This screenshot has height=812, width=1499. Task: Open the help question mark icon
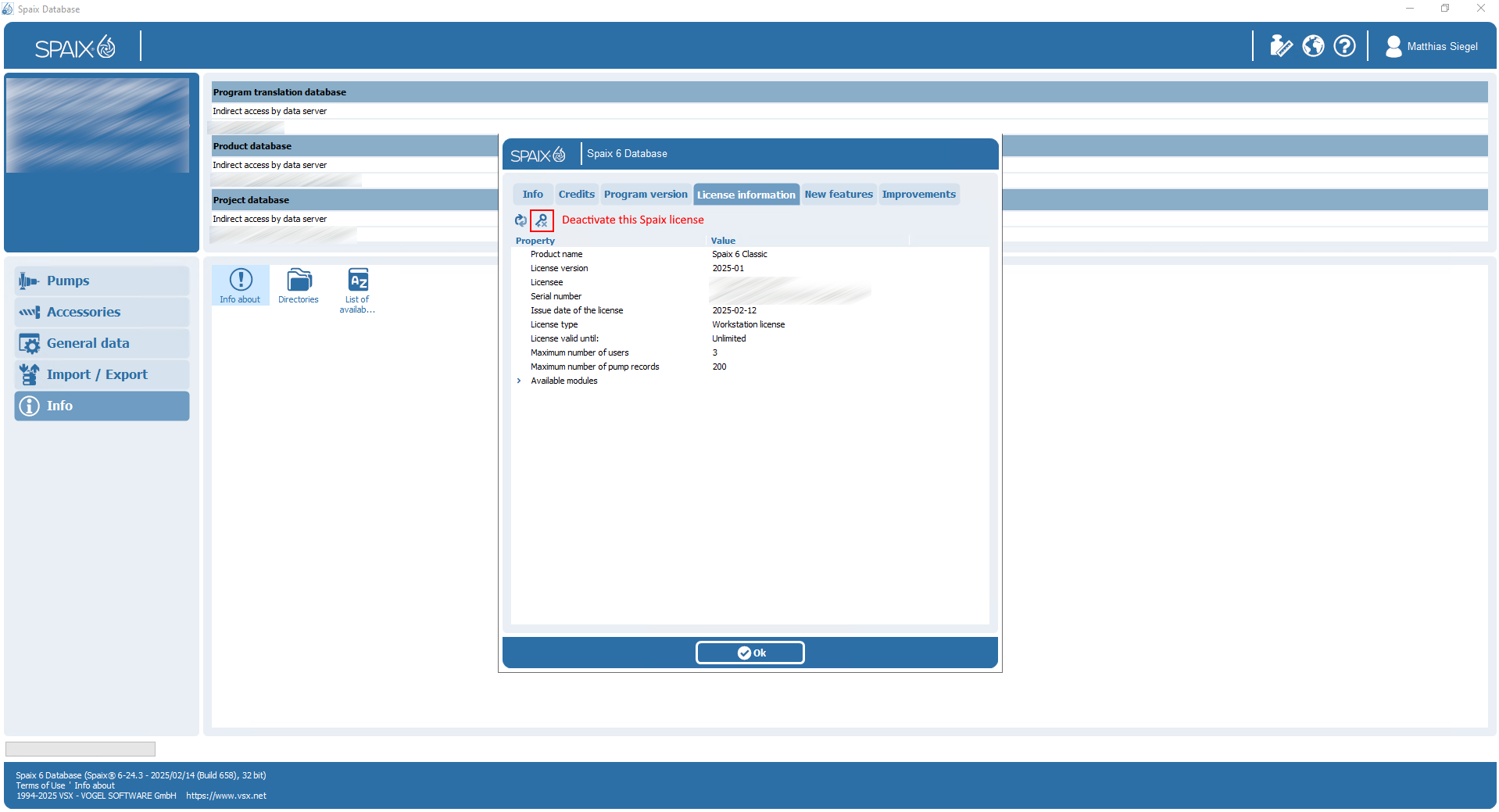pos(1344,46)
